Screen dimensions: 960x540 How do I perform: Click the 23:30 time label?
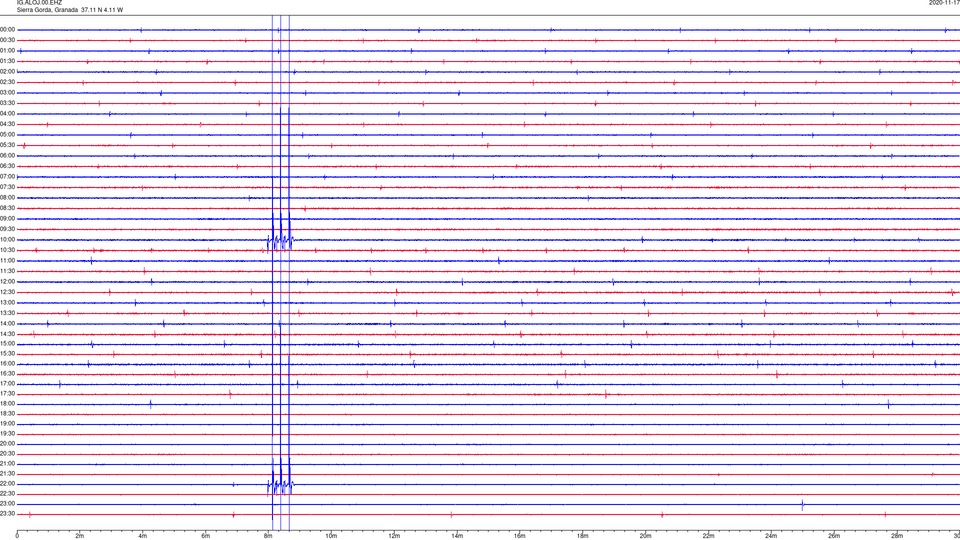pyautogui.click(x=7, y=514)
